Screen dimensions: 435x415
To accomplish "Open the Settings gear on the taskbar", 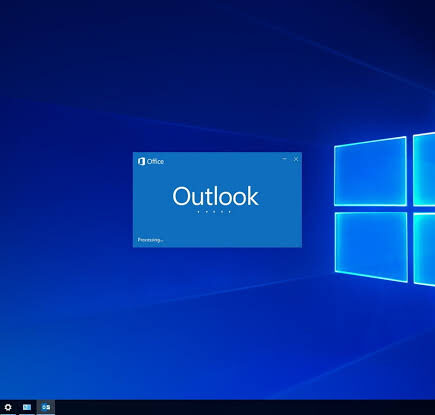I will click(8, 407).
